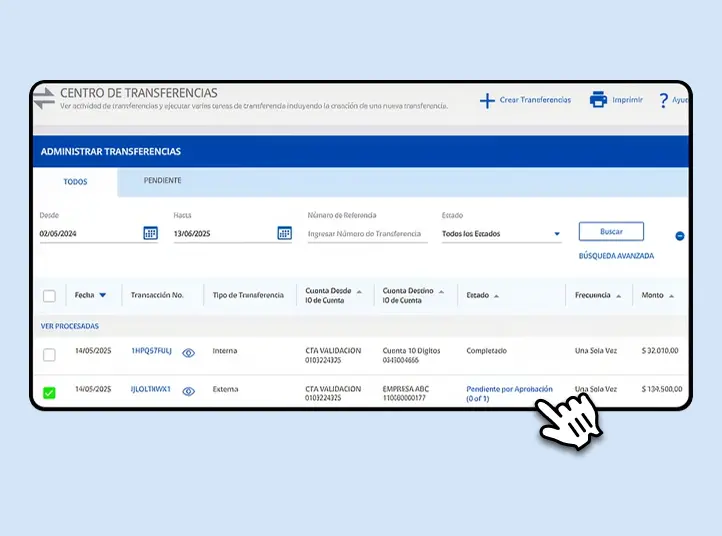Sort by Frecuencia column

coord(618,296)
